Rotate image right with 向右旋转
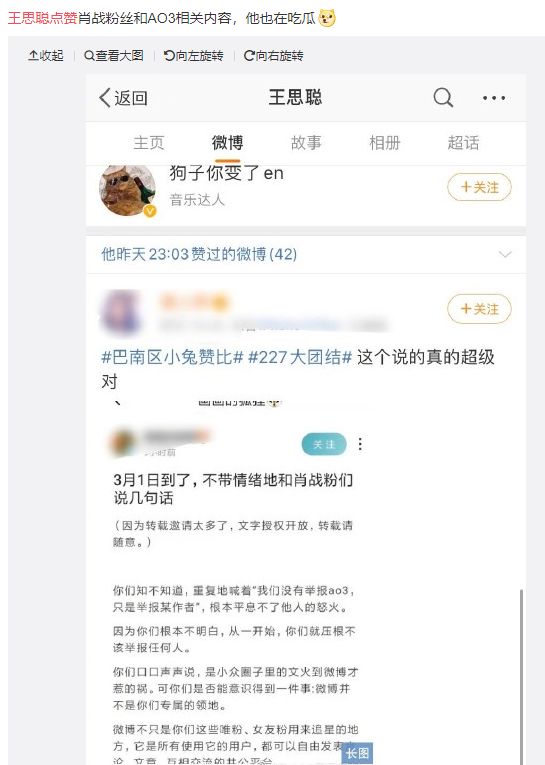The height and width of the screenshot is (765, 545). click(273, 56)
